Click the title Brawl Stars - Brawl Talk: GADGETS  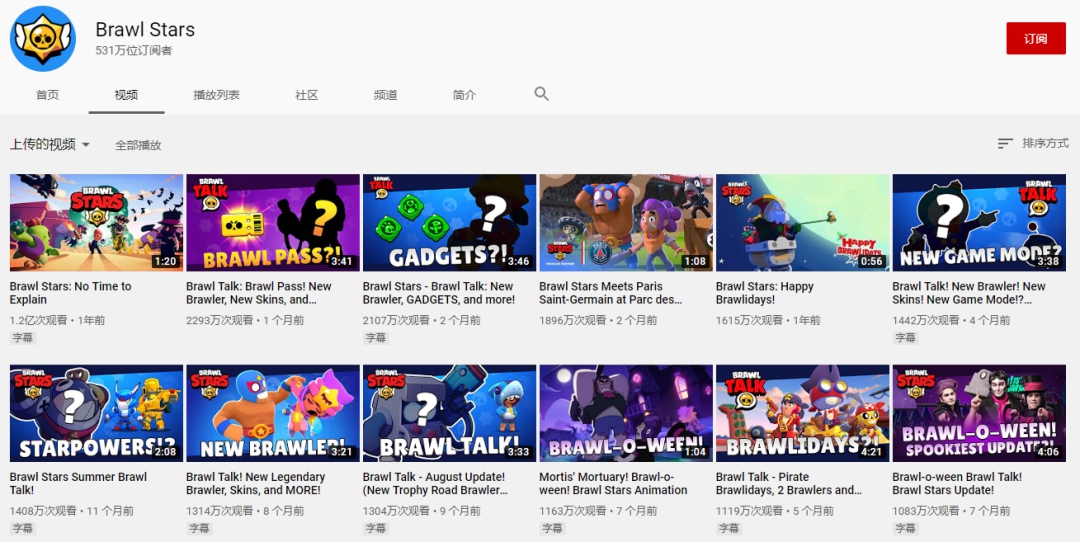click(439, 293)
